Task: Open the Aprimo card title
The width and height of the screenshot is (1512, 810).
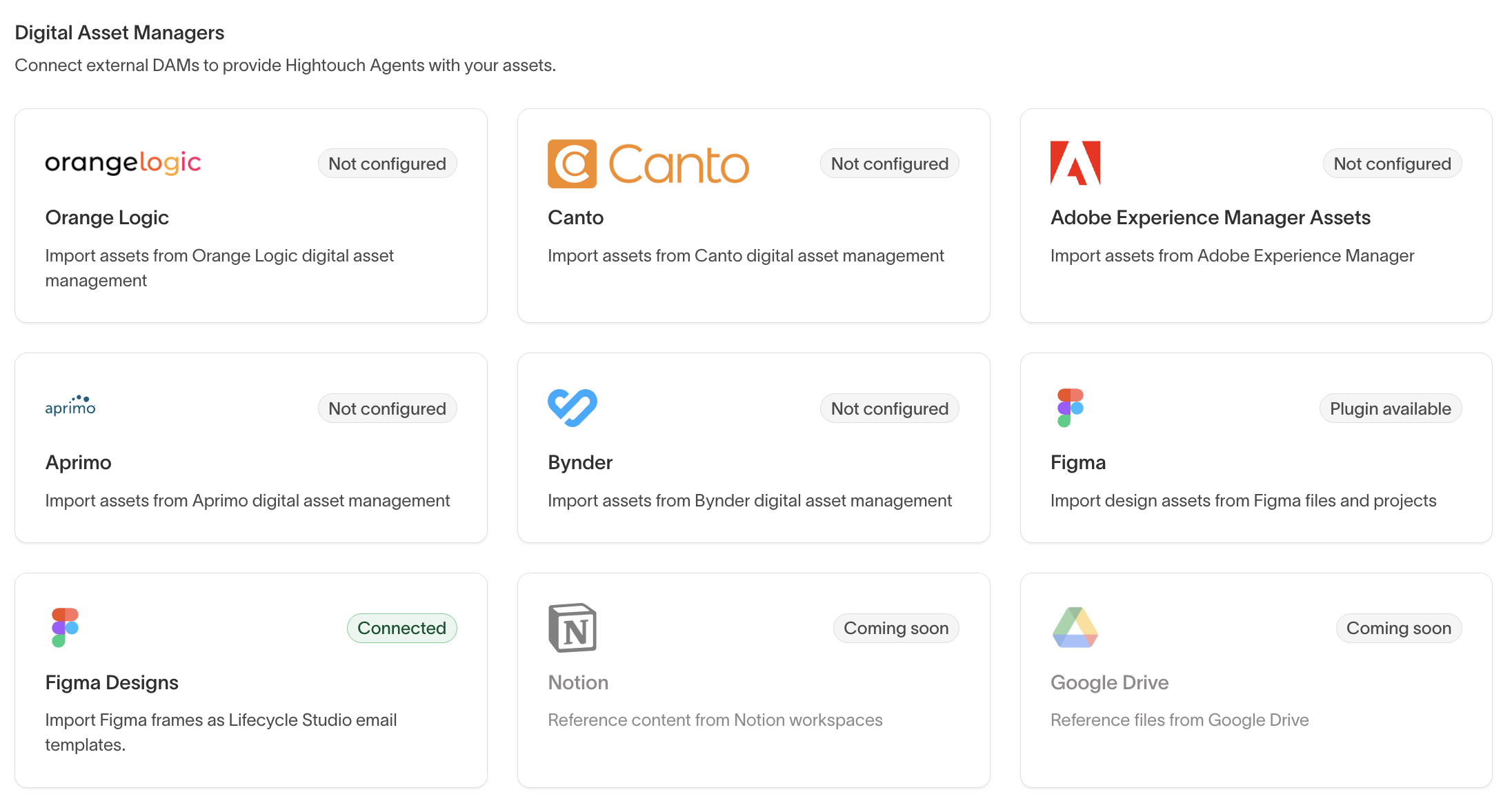Action: (x=78, y=462)
